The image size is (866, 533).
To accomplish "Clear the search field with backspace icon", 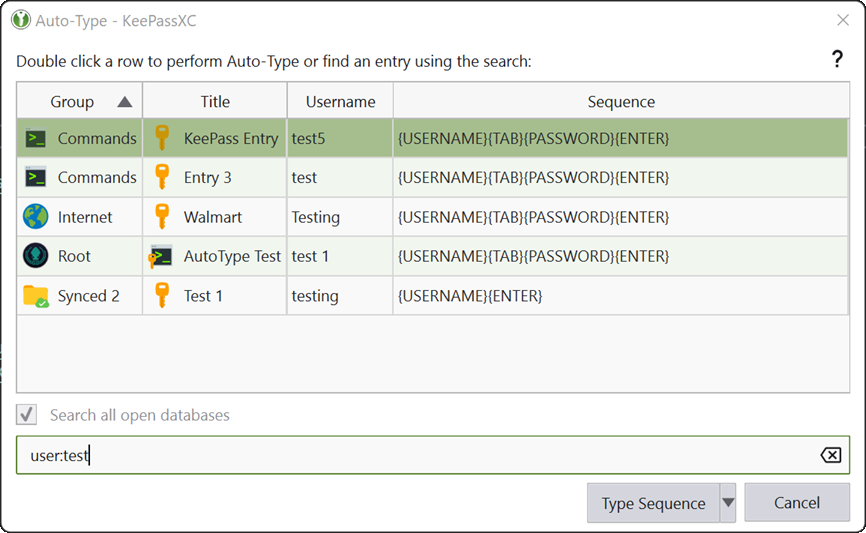I will (830, 455).
